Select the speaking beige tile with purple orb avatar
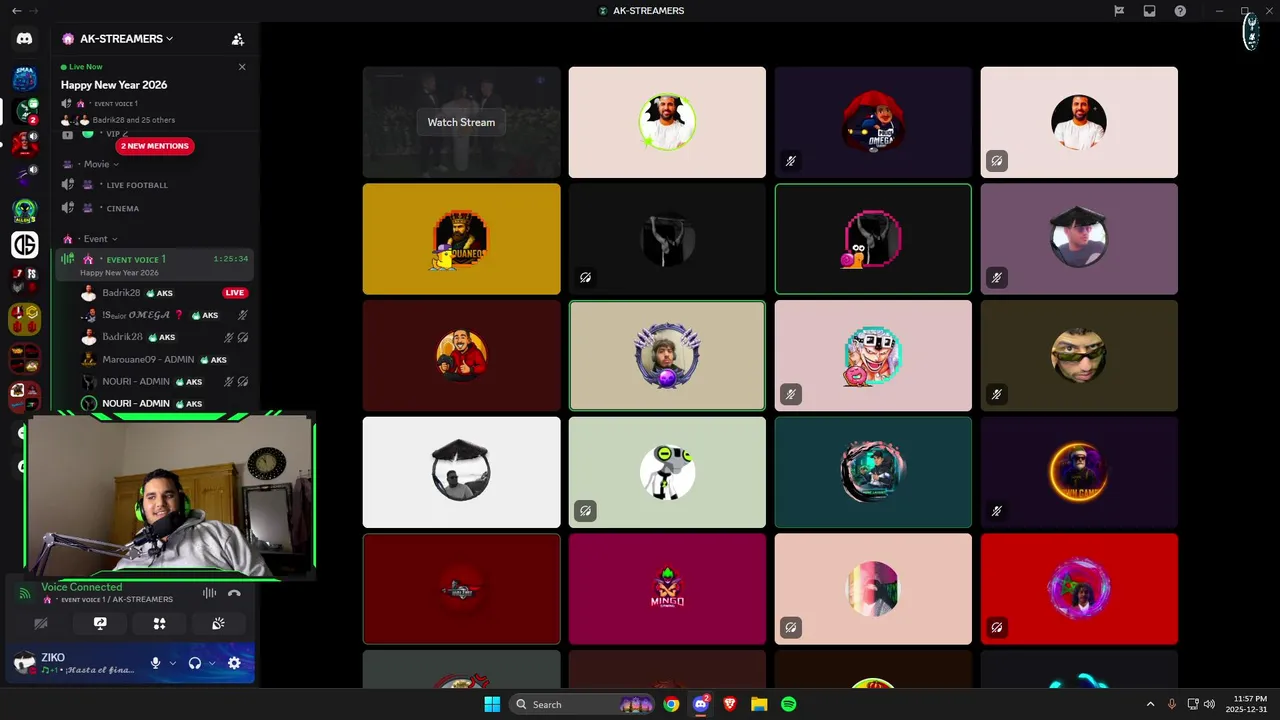The width and height of the screenshot is (1280, 720). point(667,355)
